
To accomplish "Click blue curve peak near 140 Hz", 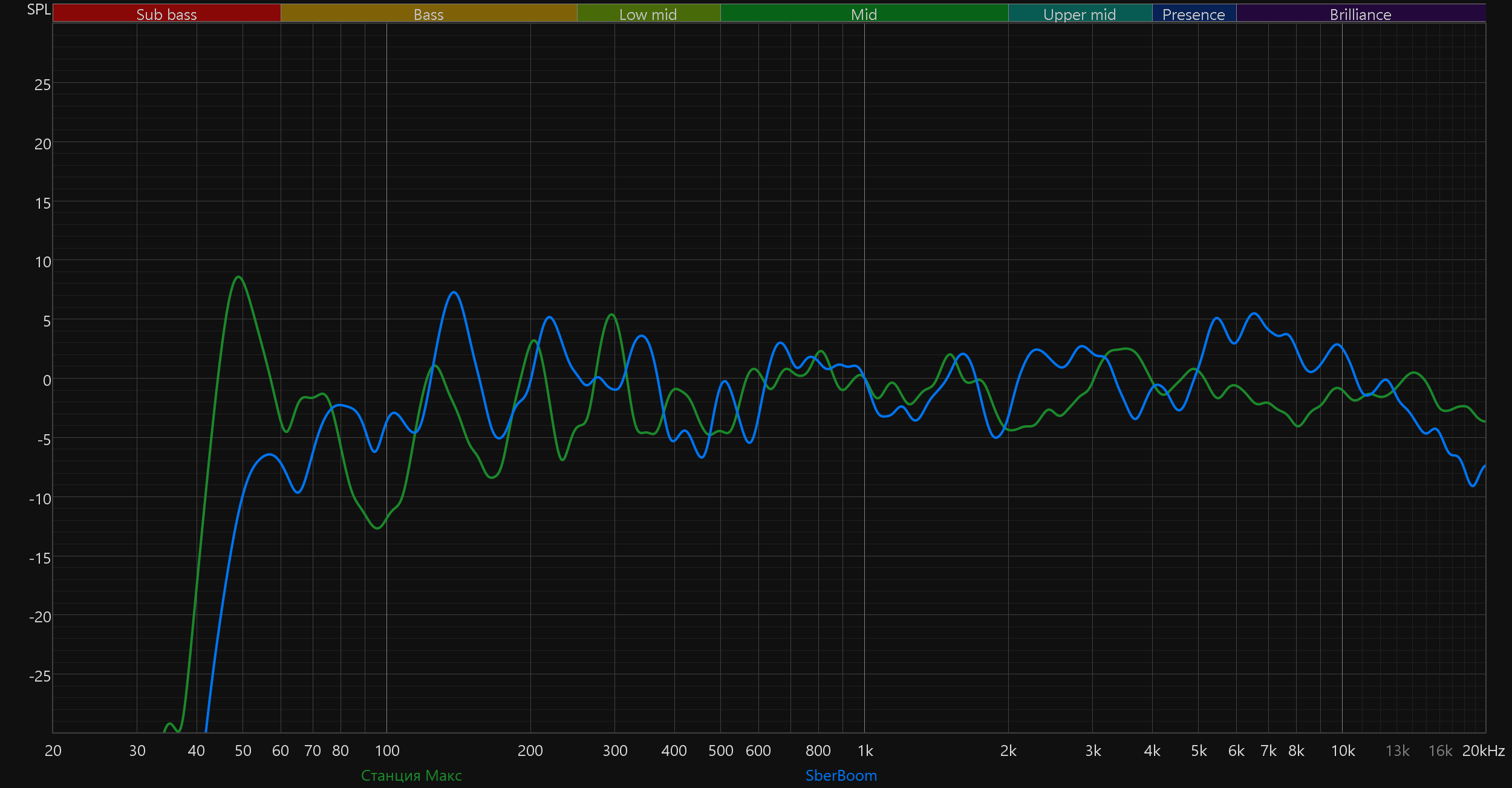I will pyautogui.click(x=454, y=293).
